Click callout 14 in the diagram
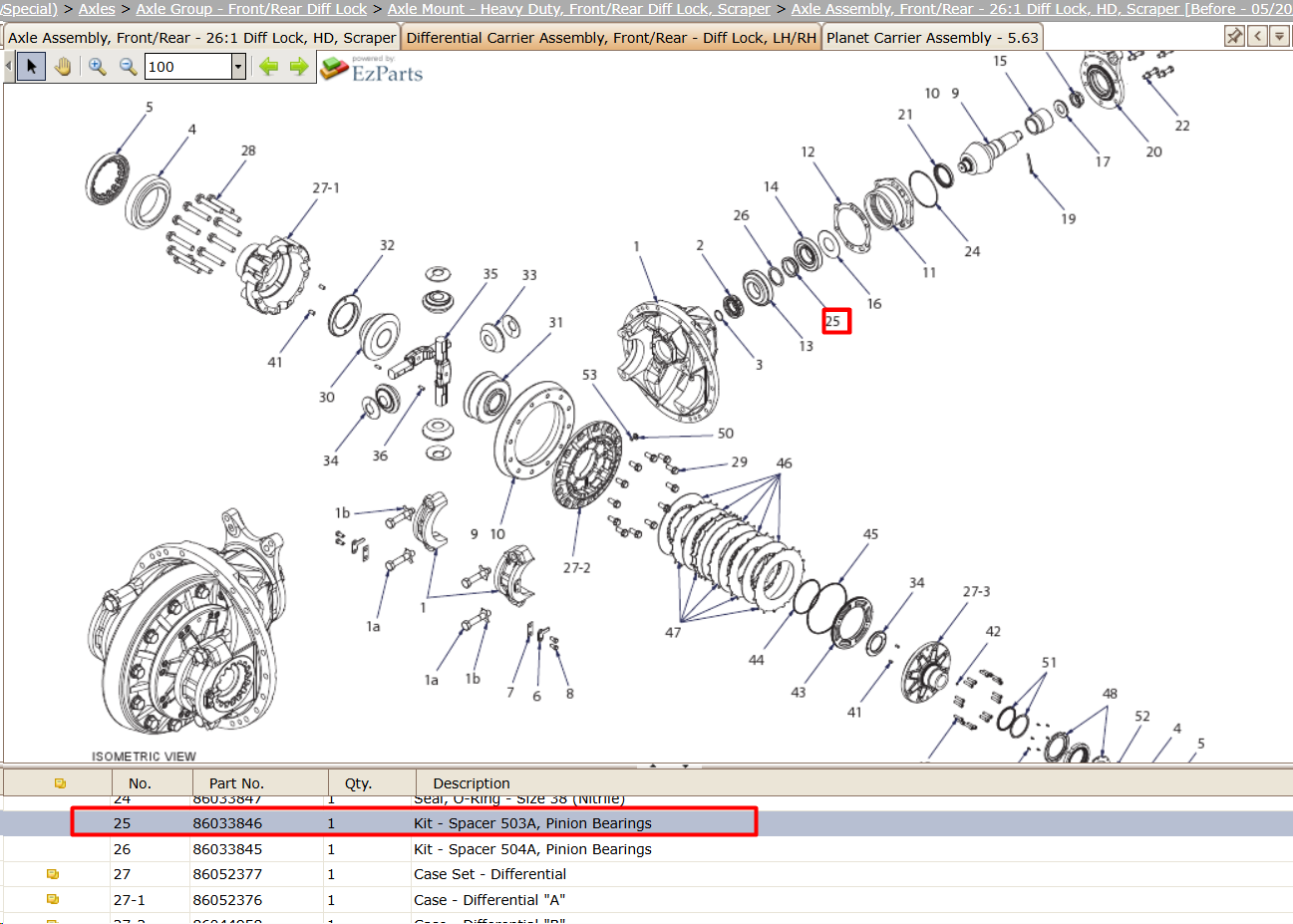 point(771,186)
